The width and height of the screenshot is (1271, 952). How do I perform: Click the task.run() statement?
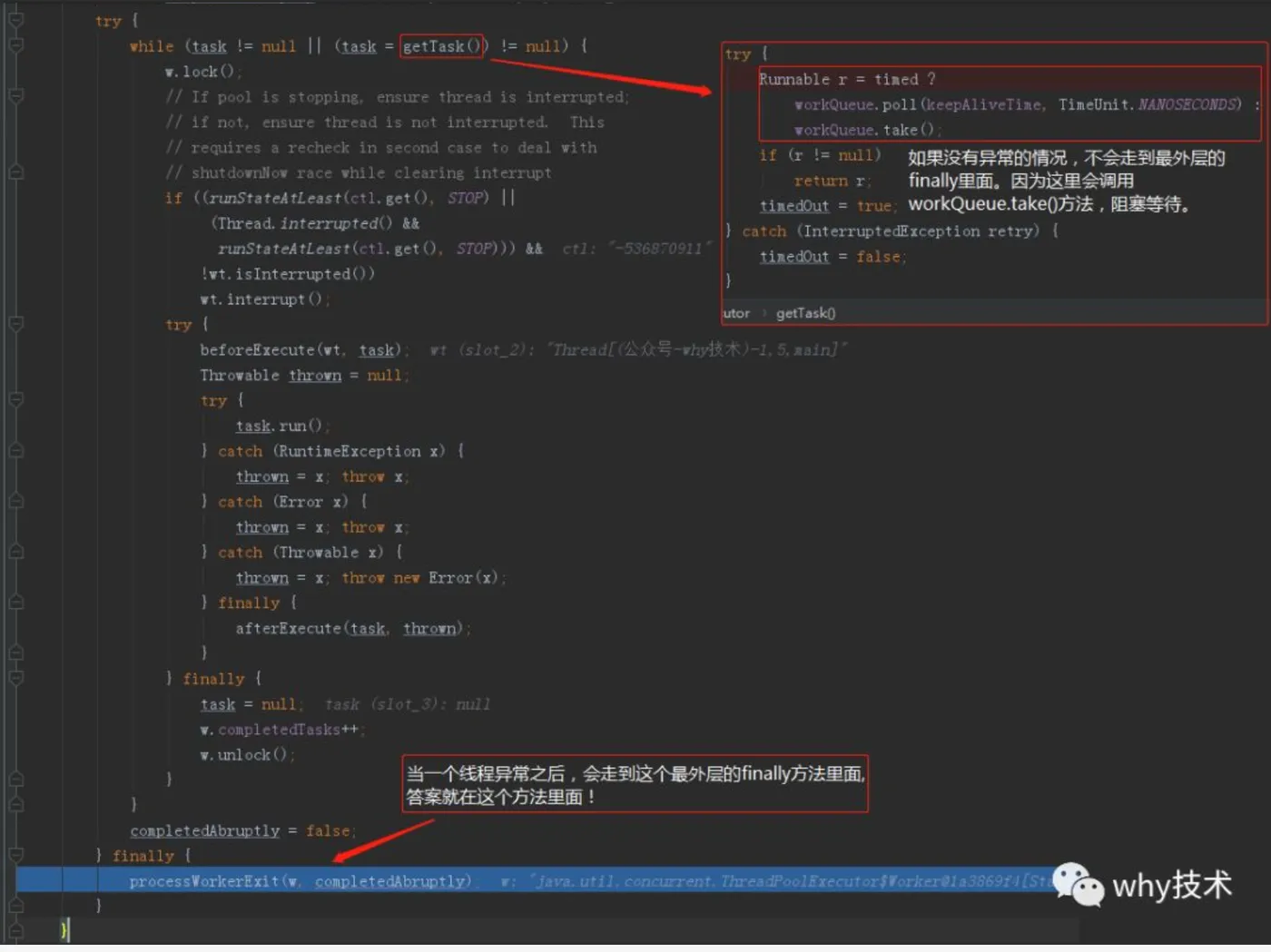tap(281, 426)
